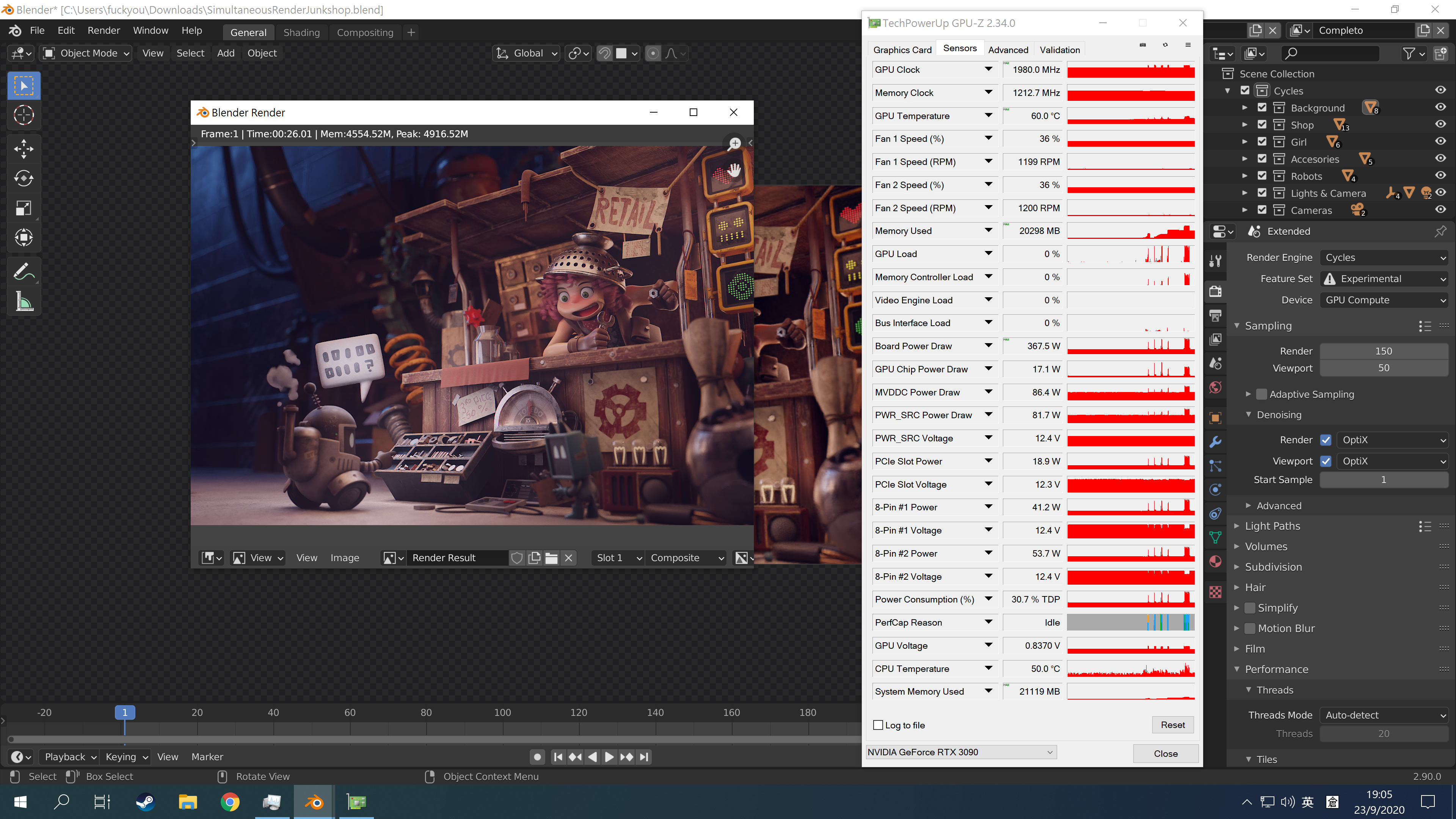Hide the Robots collection via eye icon
1456x819 pixels.
pyautogui.click(x=1441, y=176)
